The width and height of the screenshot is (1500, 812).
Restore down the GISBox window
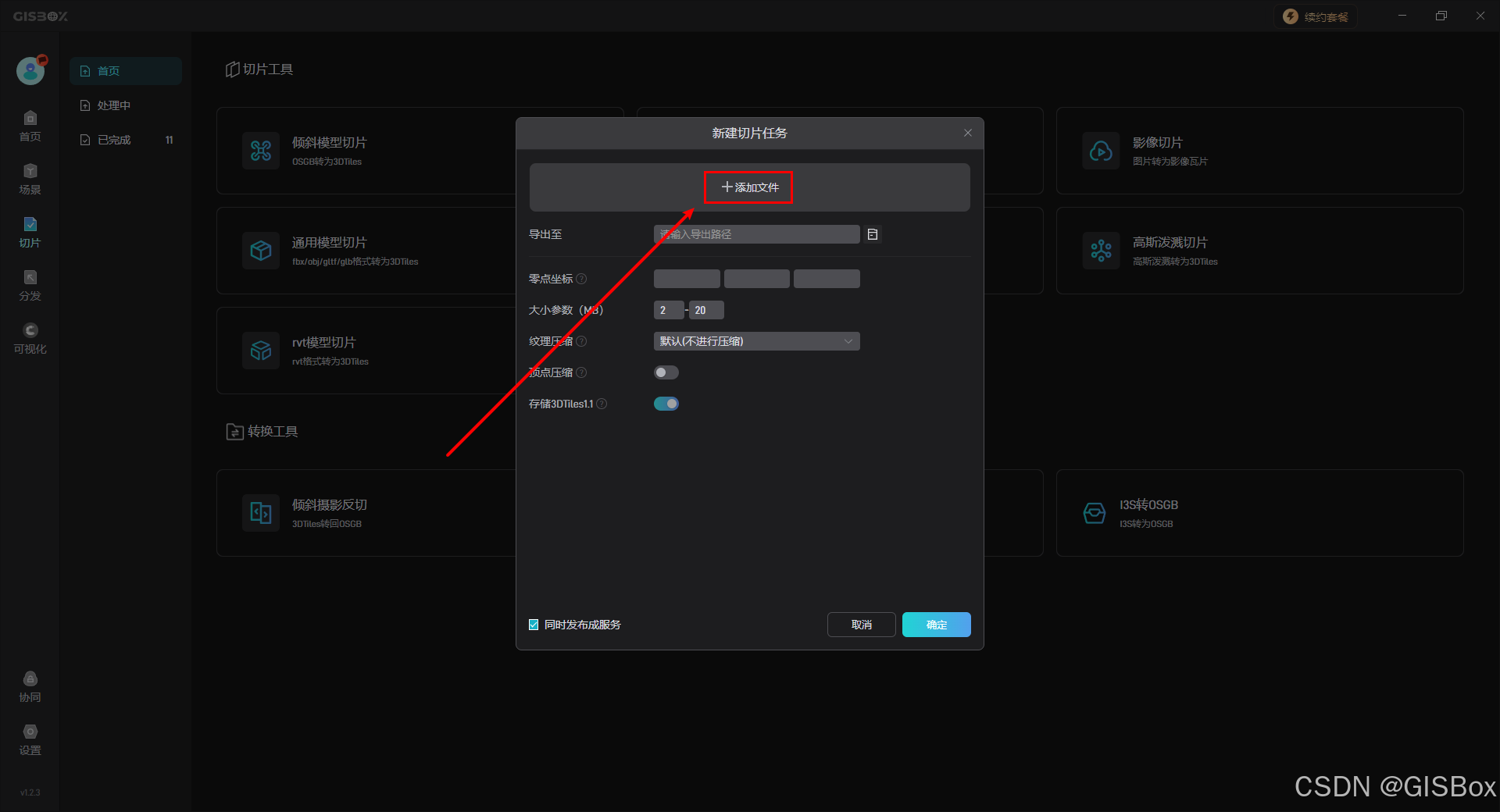coord(1441,16)
